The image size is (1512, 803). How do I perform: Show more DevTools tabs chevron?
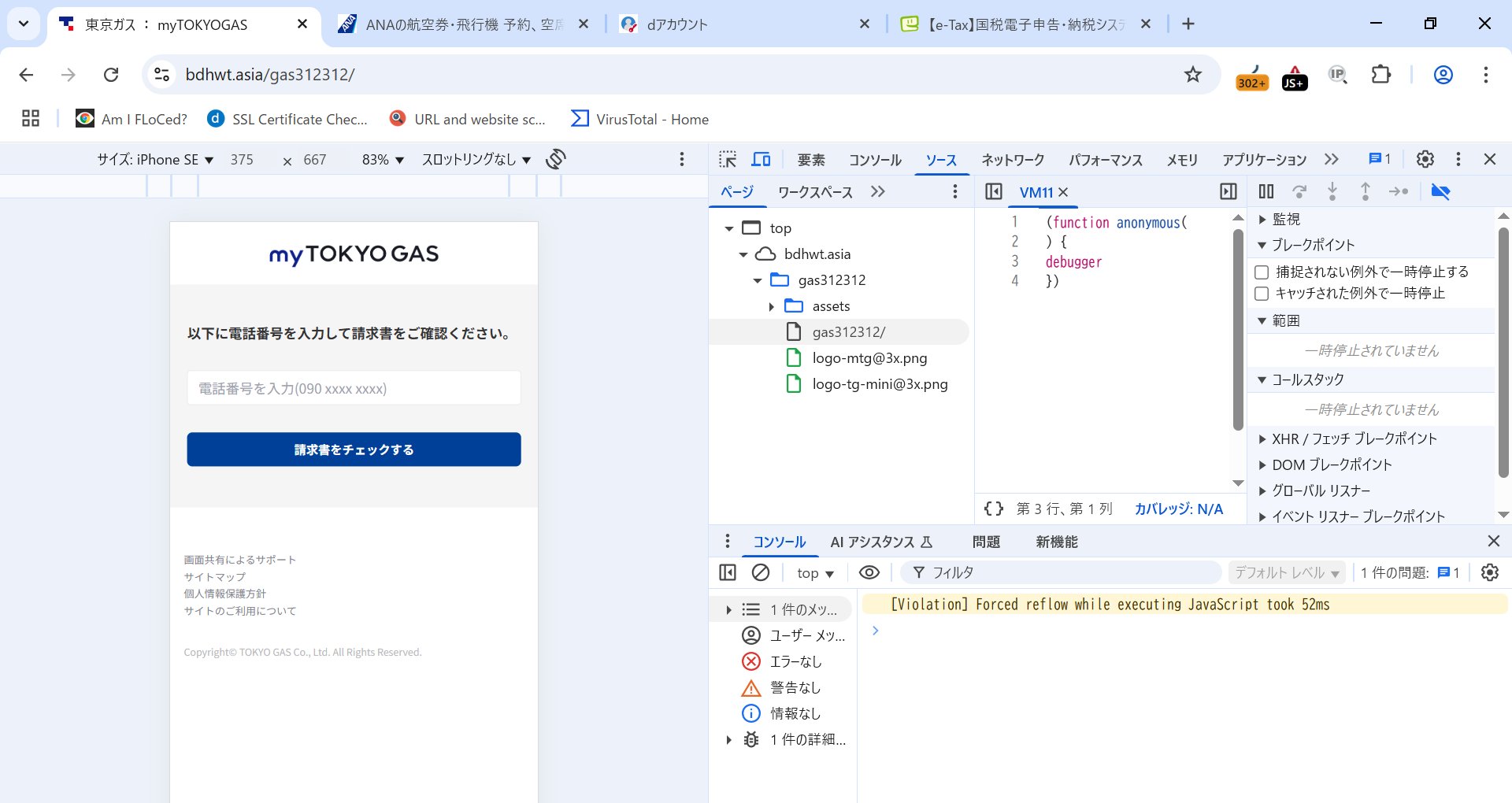click(x=1331, y=159)
